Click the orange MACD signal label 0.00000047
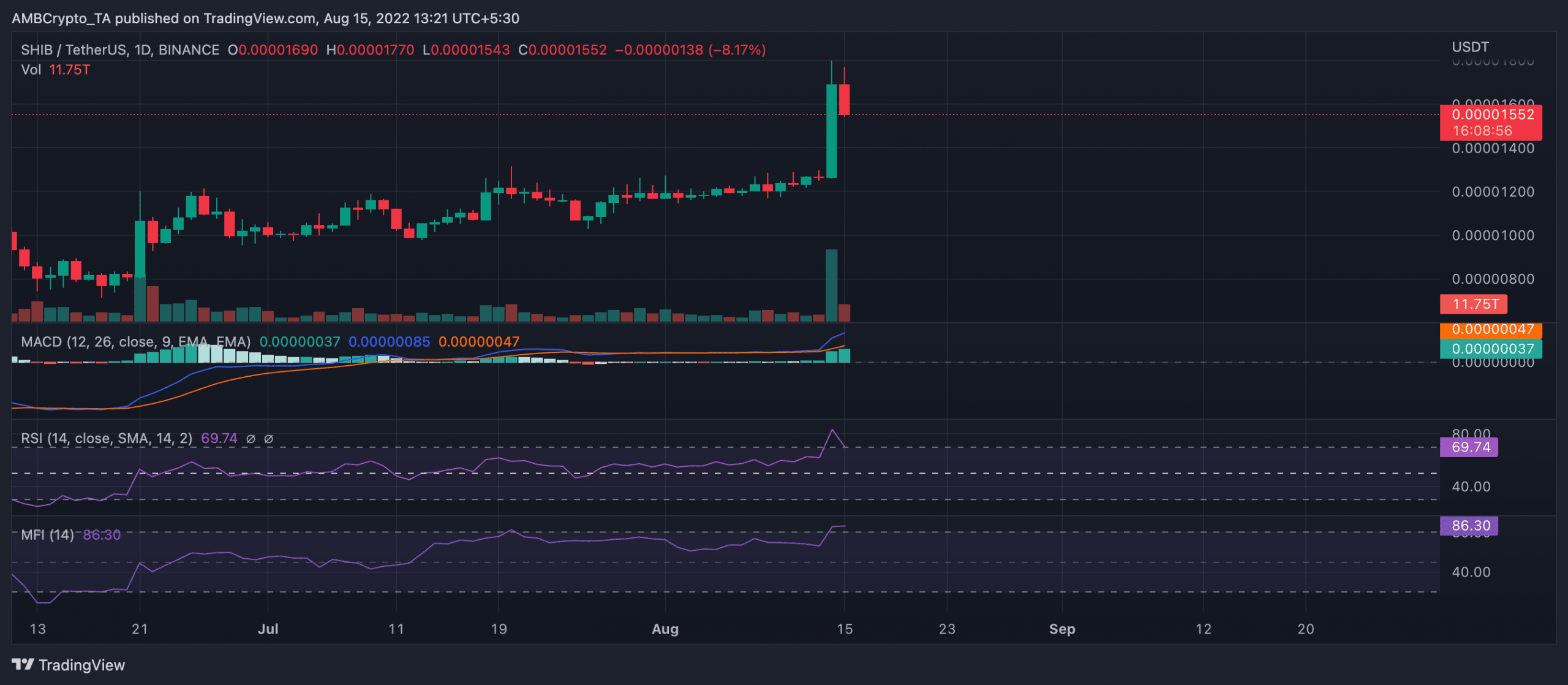Image resolution: width=1568 pixels, height=685 pixels. point(1491,329)
